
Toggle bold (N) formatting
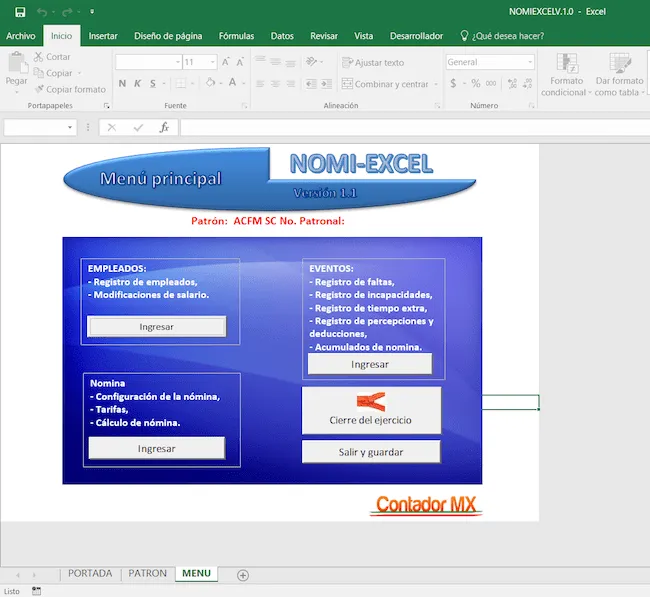click(122, 84)
